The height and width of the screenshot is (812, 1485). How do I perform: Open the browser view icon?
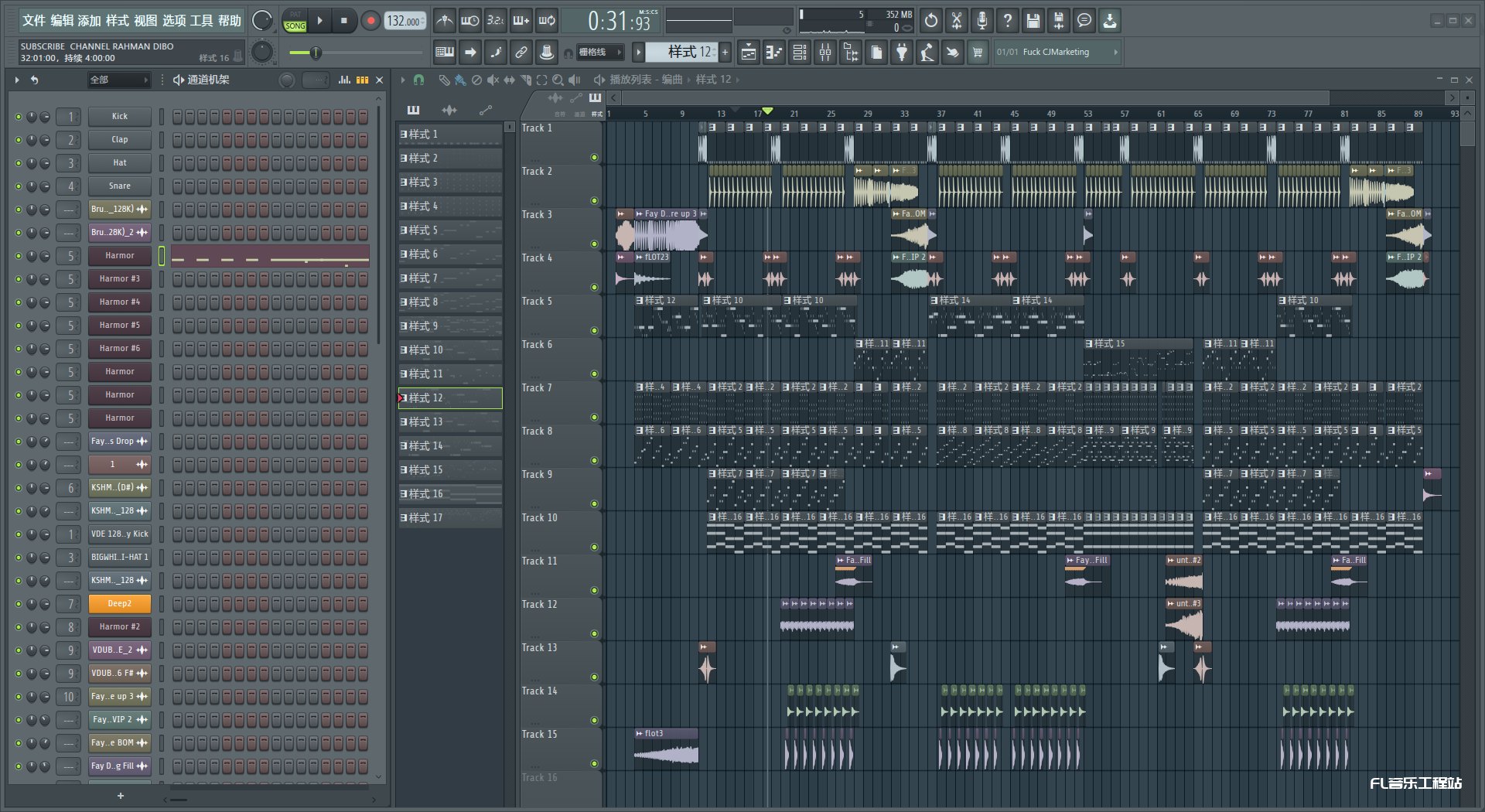point(851,53)
